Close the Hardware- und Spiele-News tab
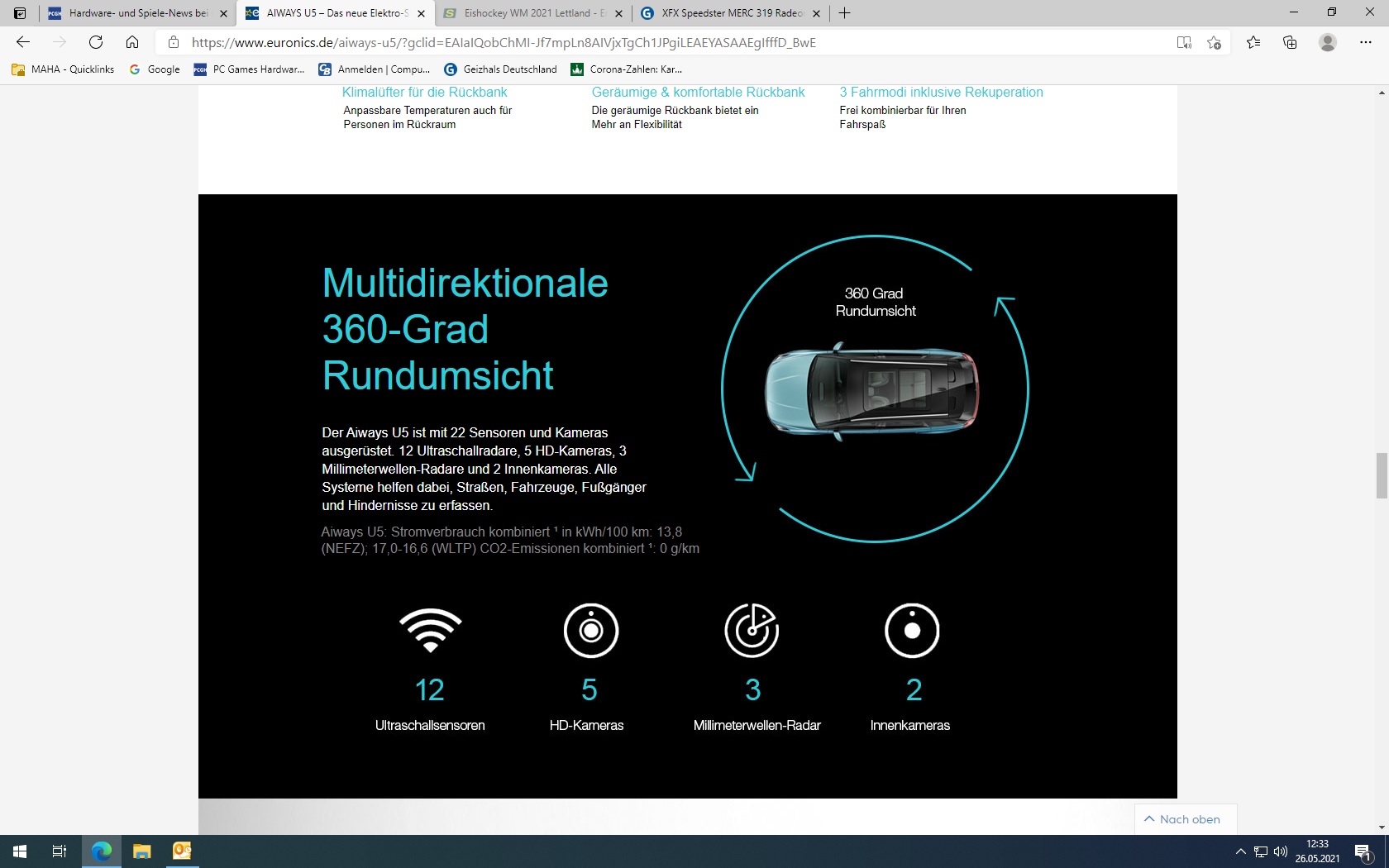 coord(223,13)
